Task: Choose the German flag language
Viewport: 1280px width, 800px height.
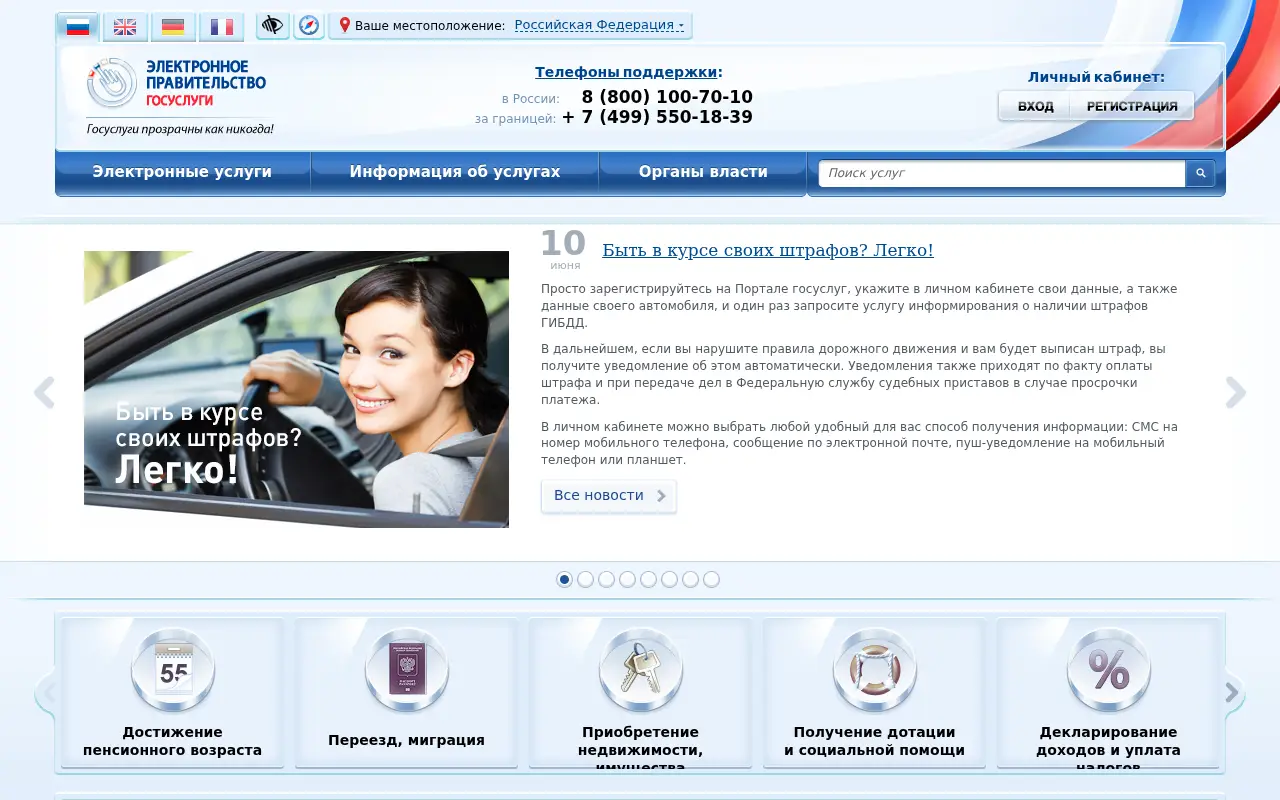Action: pyautogui.click(x=173, y=27)
